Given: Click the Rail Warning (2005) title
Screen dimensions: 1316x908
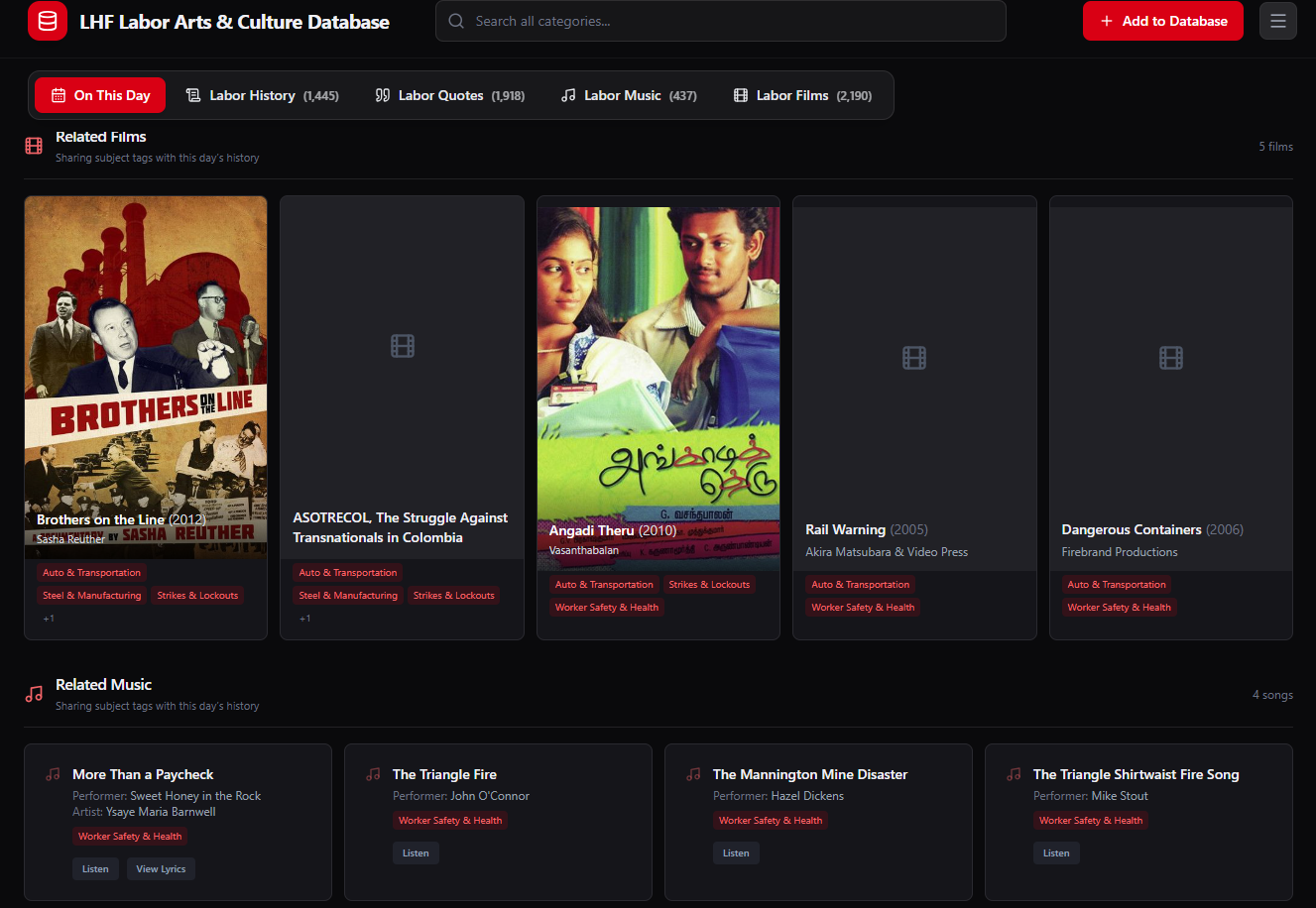Looking at the screenshot, I should (x=867, y=530).
